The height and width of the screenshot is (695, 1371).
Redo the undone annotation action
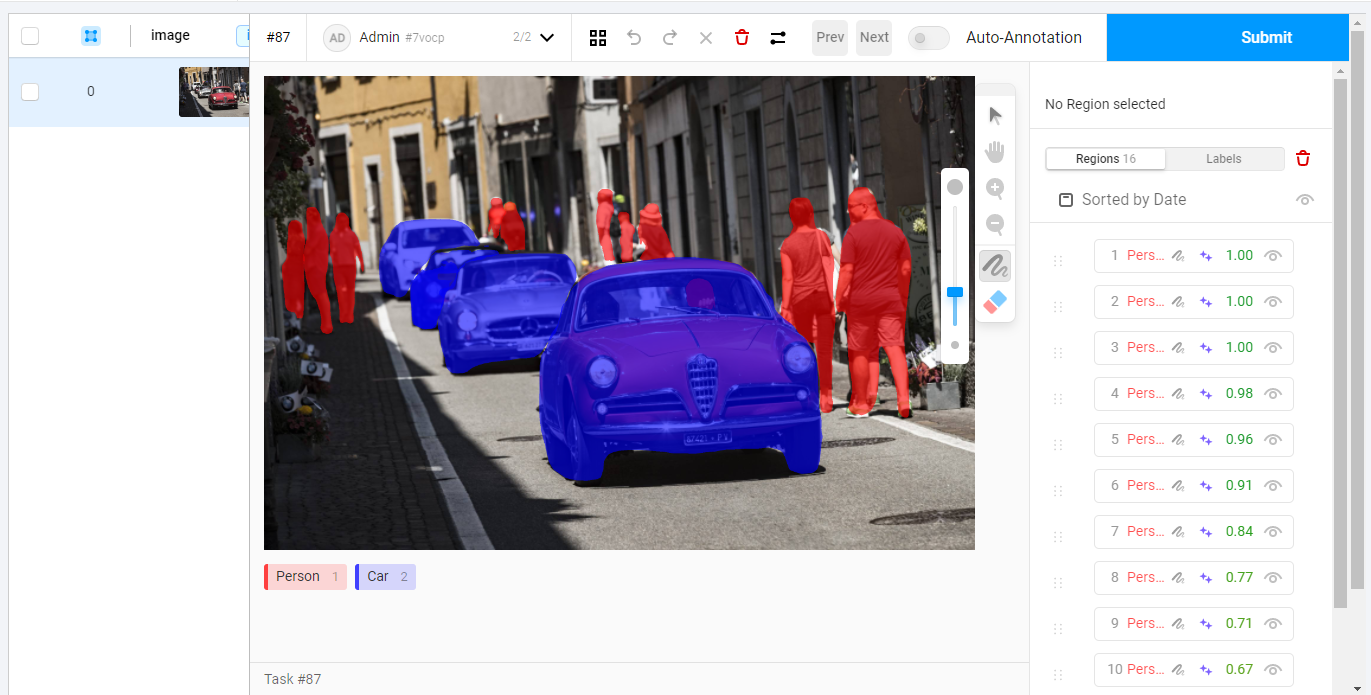(669, 37)
